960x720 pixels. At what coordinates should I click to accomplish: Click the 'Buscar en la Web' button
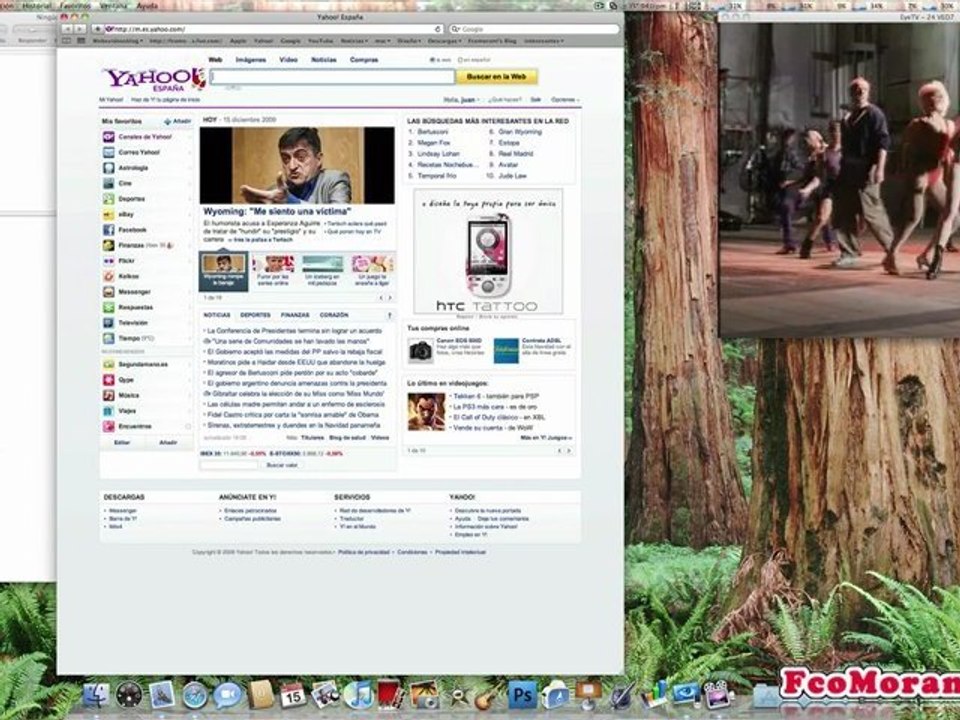click(x=496, y=77)
